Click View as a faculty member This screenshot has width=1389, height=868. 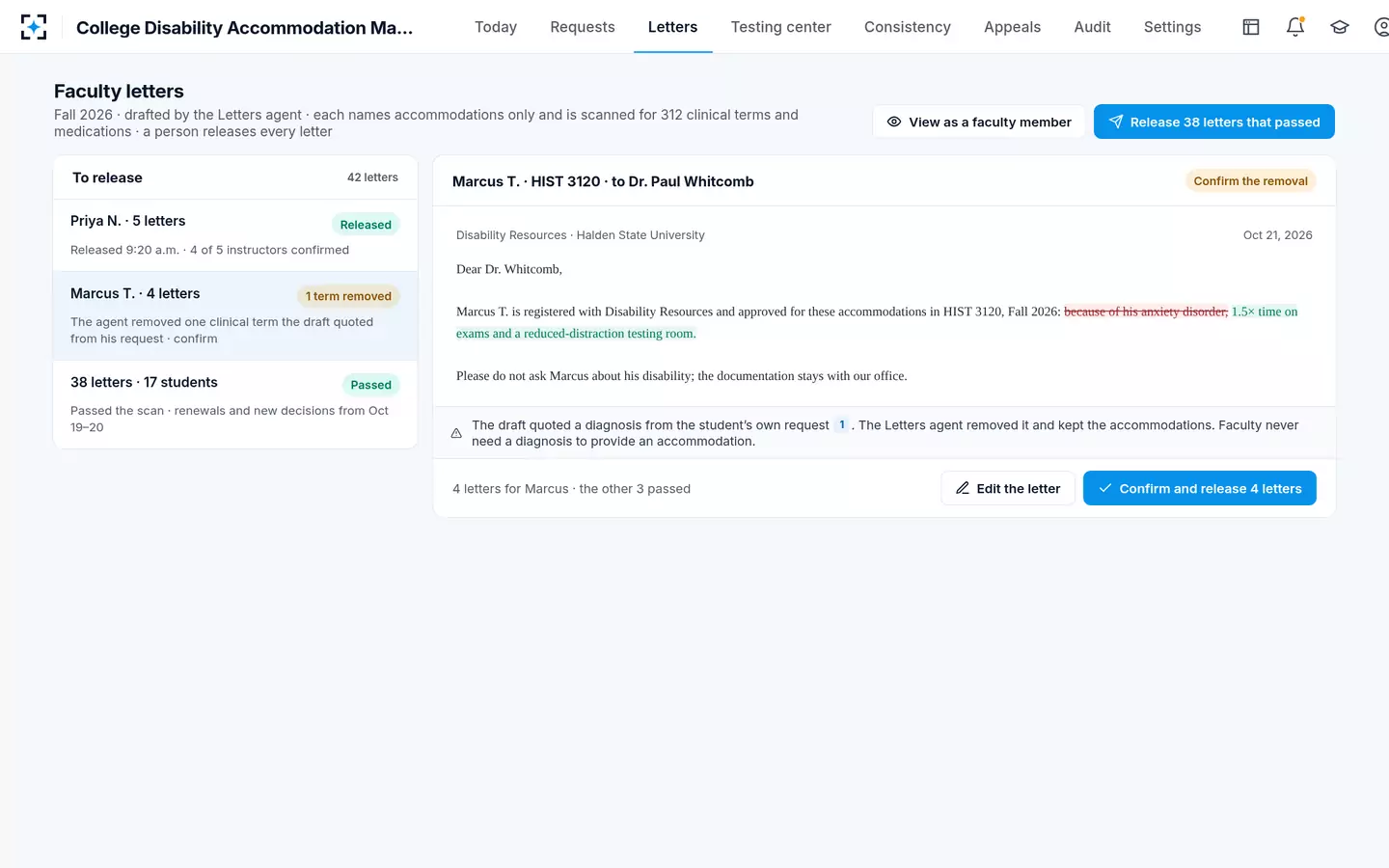(979, 122)
